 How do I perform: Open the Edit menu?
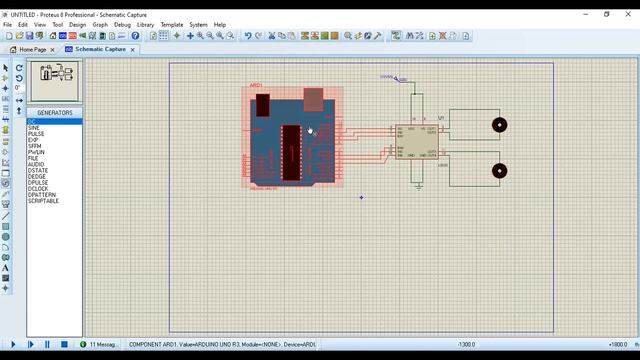point(23,24)
